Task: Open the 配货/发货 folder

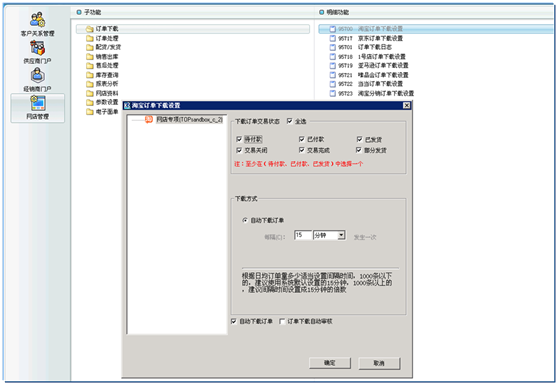Action: pos(104,47)
